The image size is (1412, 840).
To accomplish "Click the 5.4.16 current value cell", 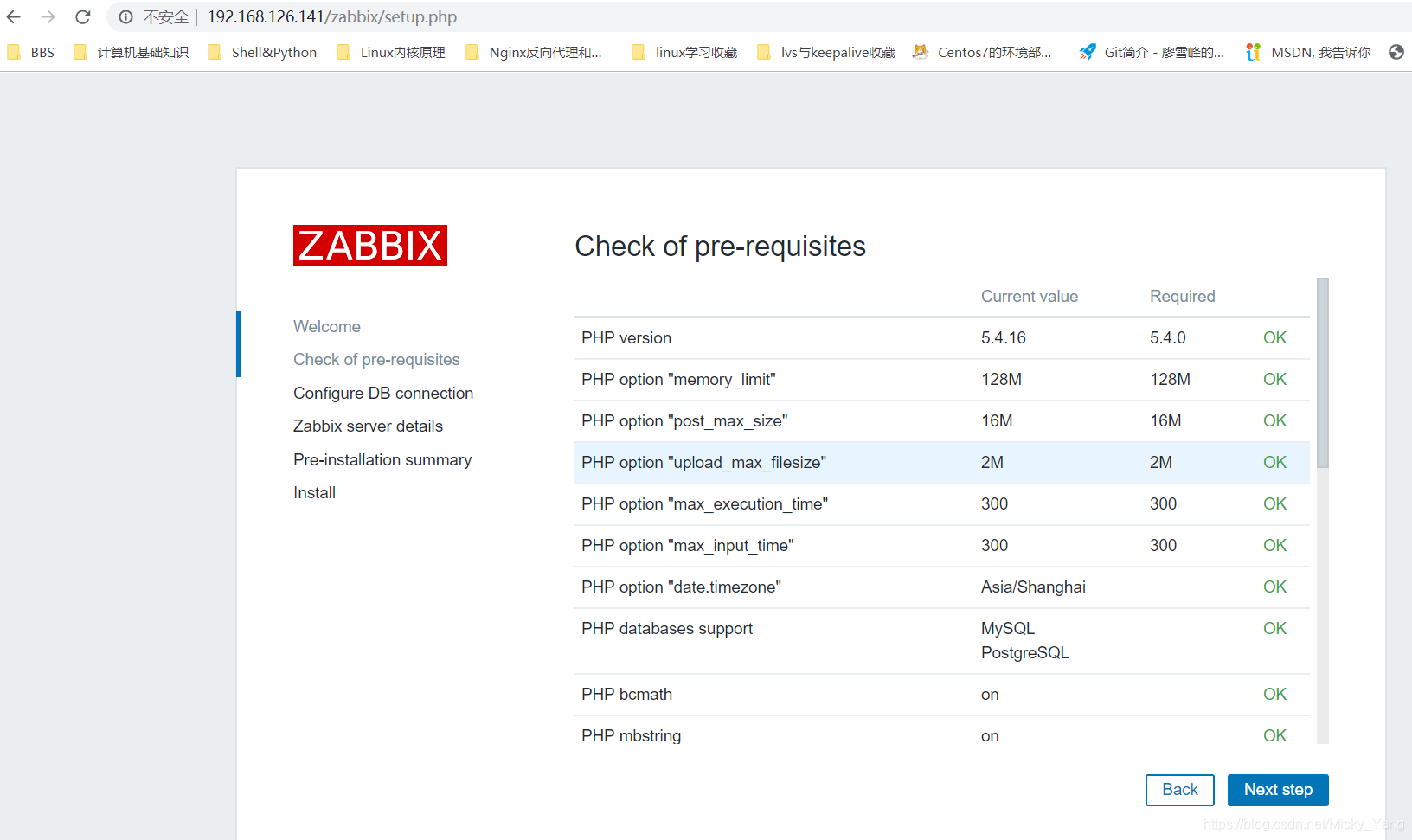I will tap(1004, 338).
